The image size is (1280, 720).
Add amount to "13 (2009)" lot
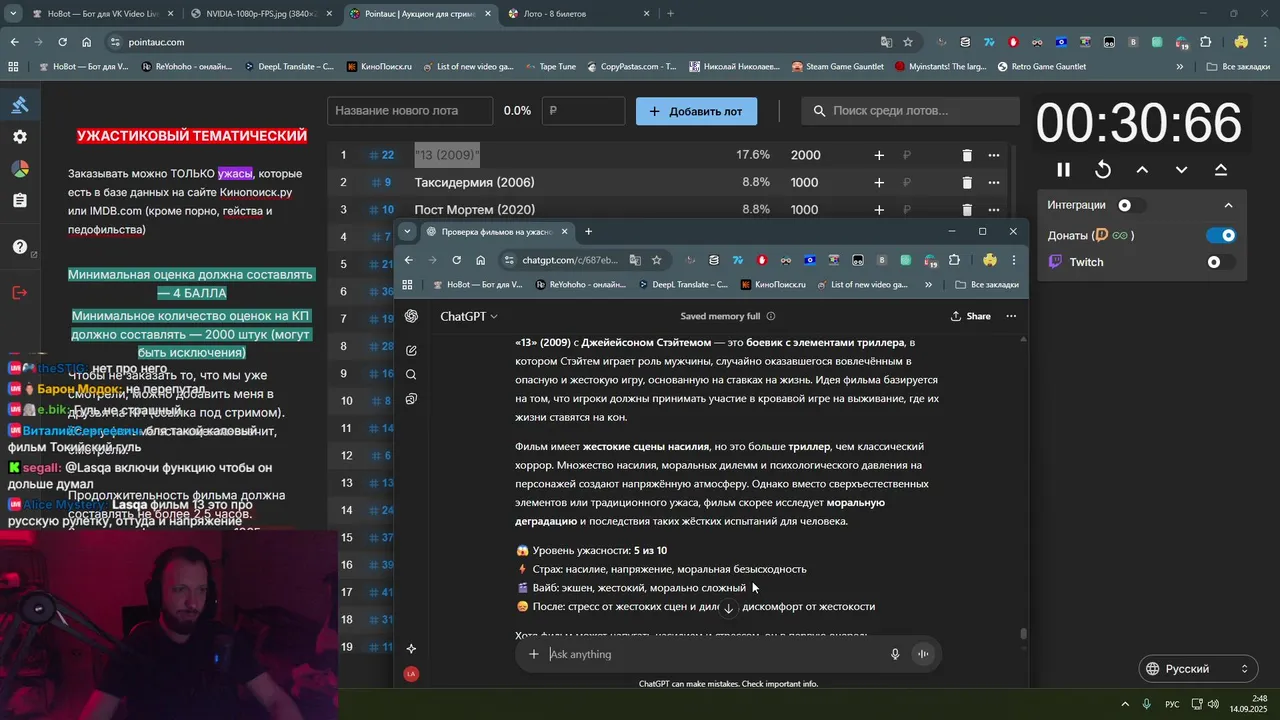(879, 155)
